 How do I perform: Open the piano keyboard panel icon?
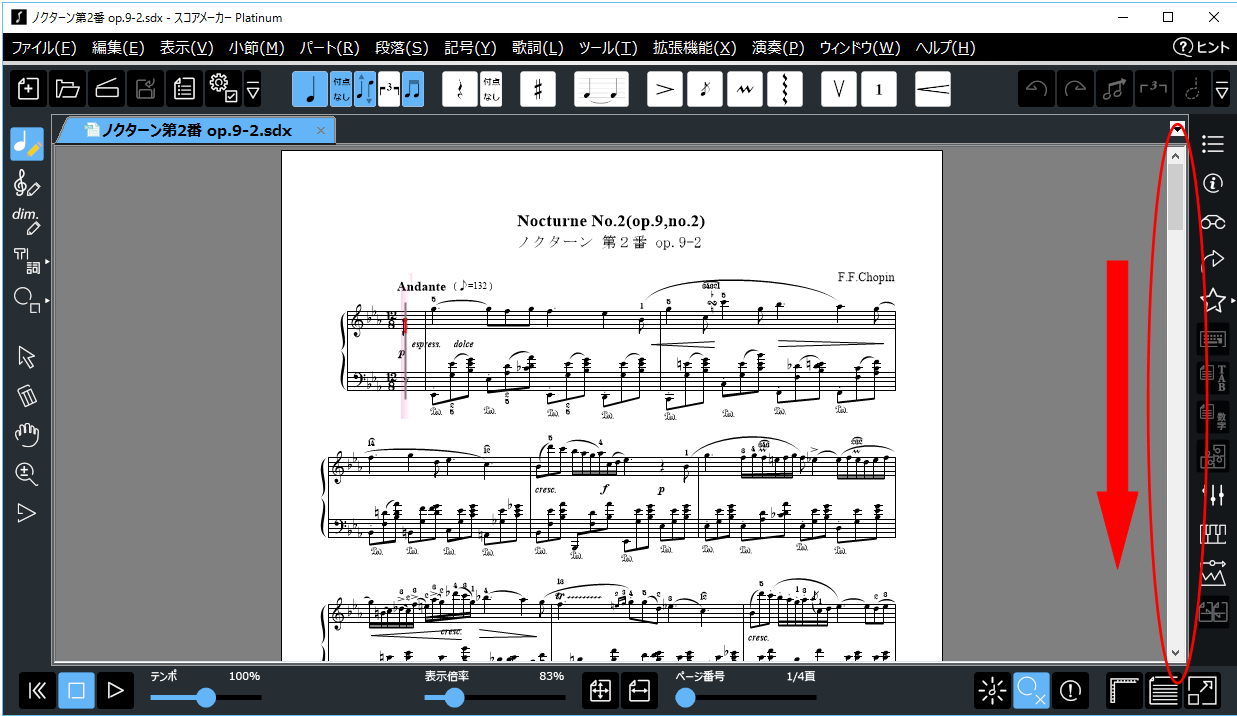pos(1213,533)
